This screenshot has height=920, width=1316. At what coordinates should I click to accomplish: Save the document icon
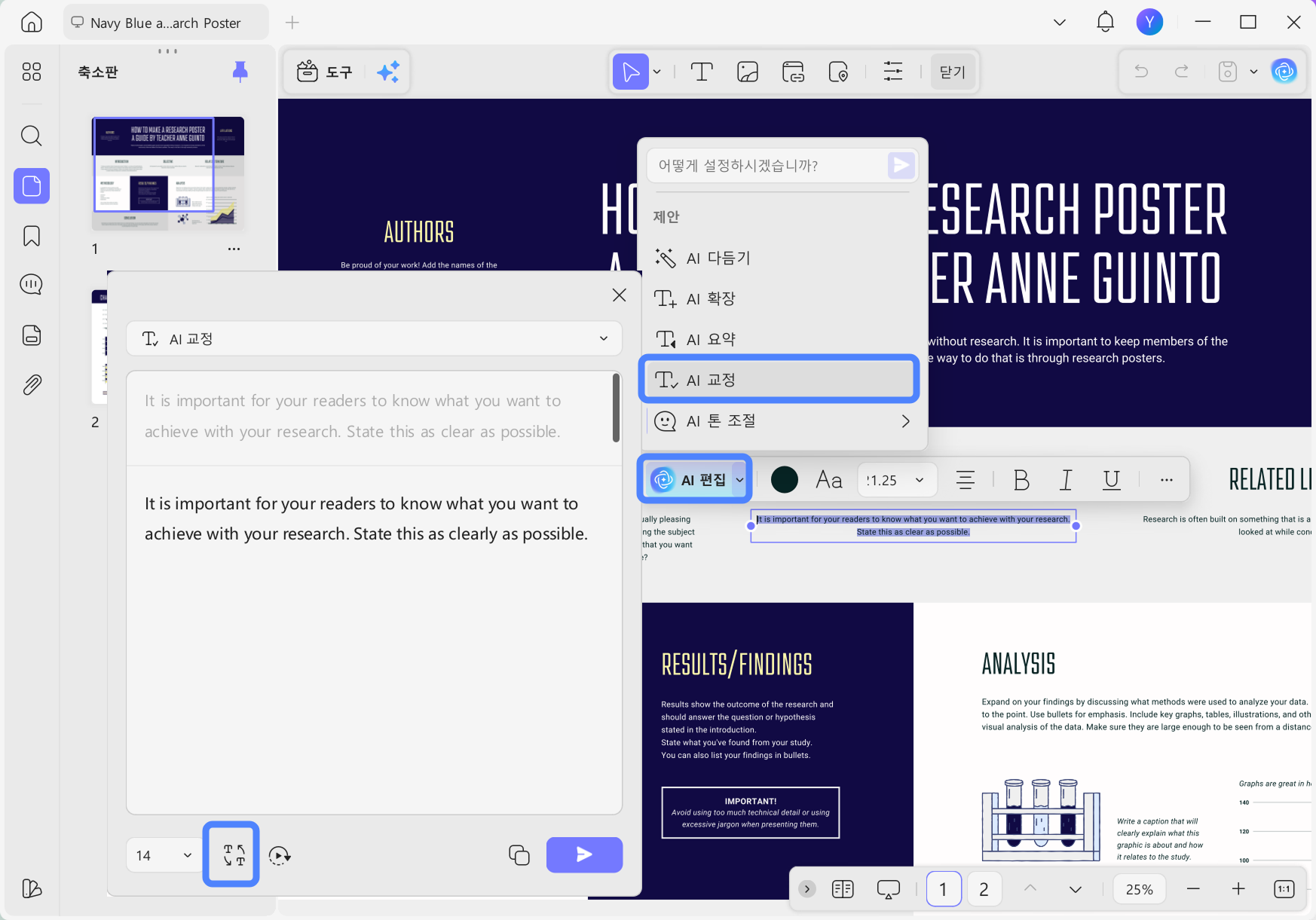click(x=1228, y=72)
